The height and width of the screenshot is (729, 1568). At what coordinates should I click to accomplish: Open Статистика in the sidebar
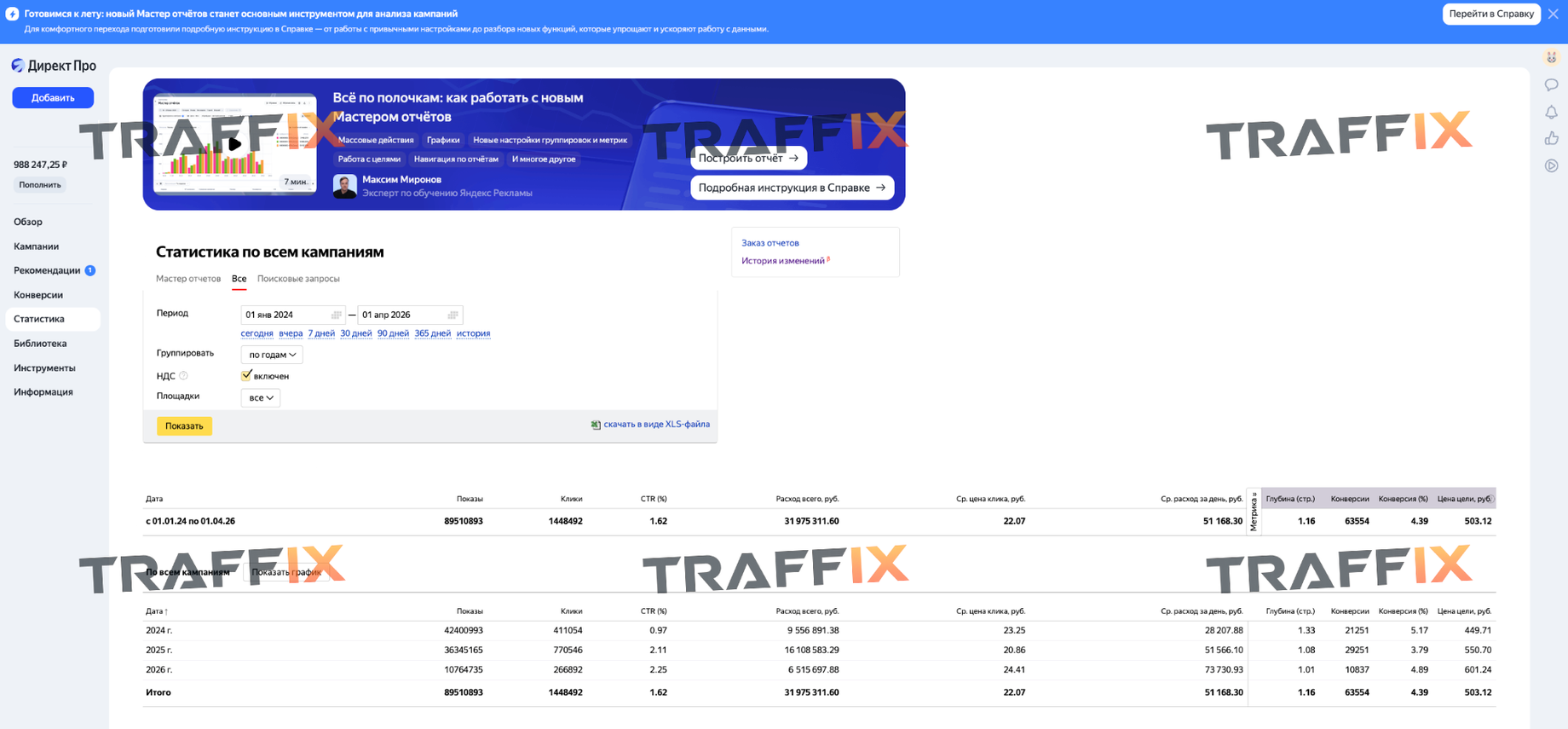pos(53,319)
